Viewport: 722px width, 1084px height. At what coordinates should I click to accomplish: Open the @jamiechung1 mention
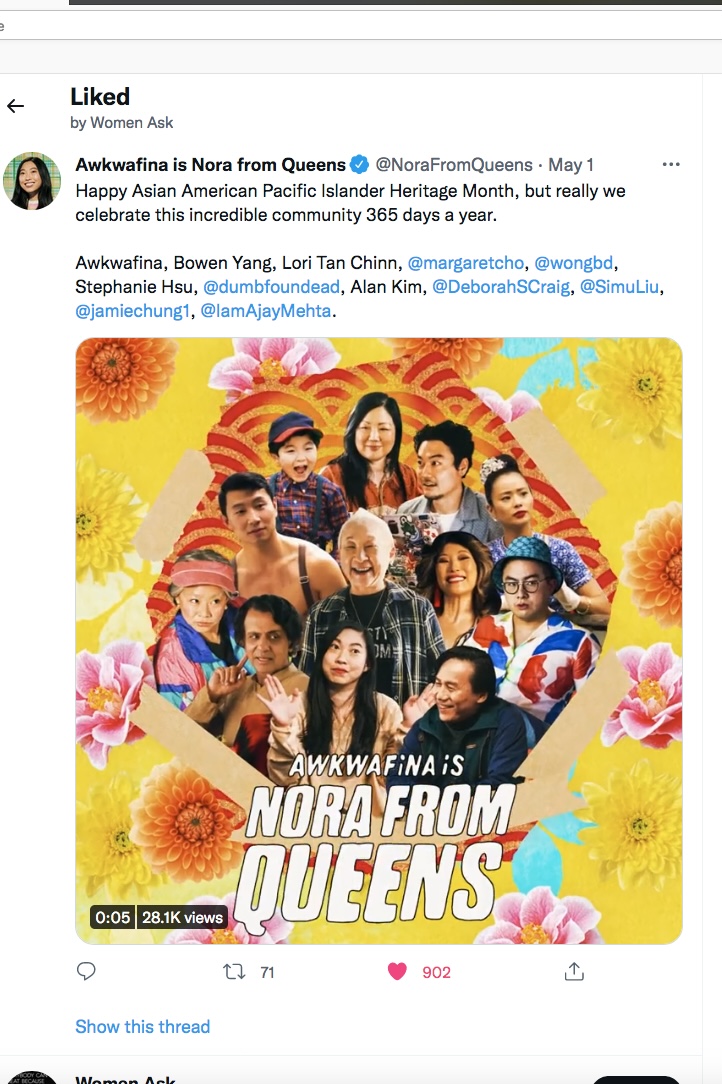pos(132,311)
